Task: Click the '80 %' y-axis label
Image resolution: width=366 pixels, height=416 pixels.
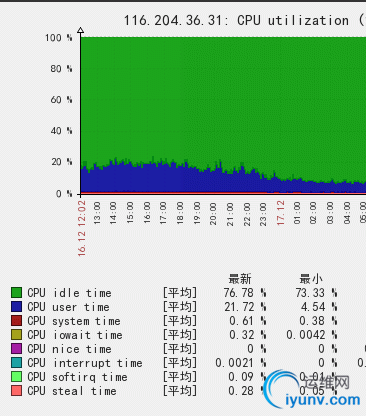Action: [x=61, y=69]
